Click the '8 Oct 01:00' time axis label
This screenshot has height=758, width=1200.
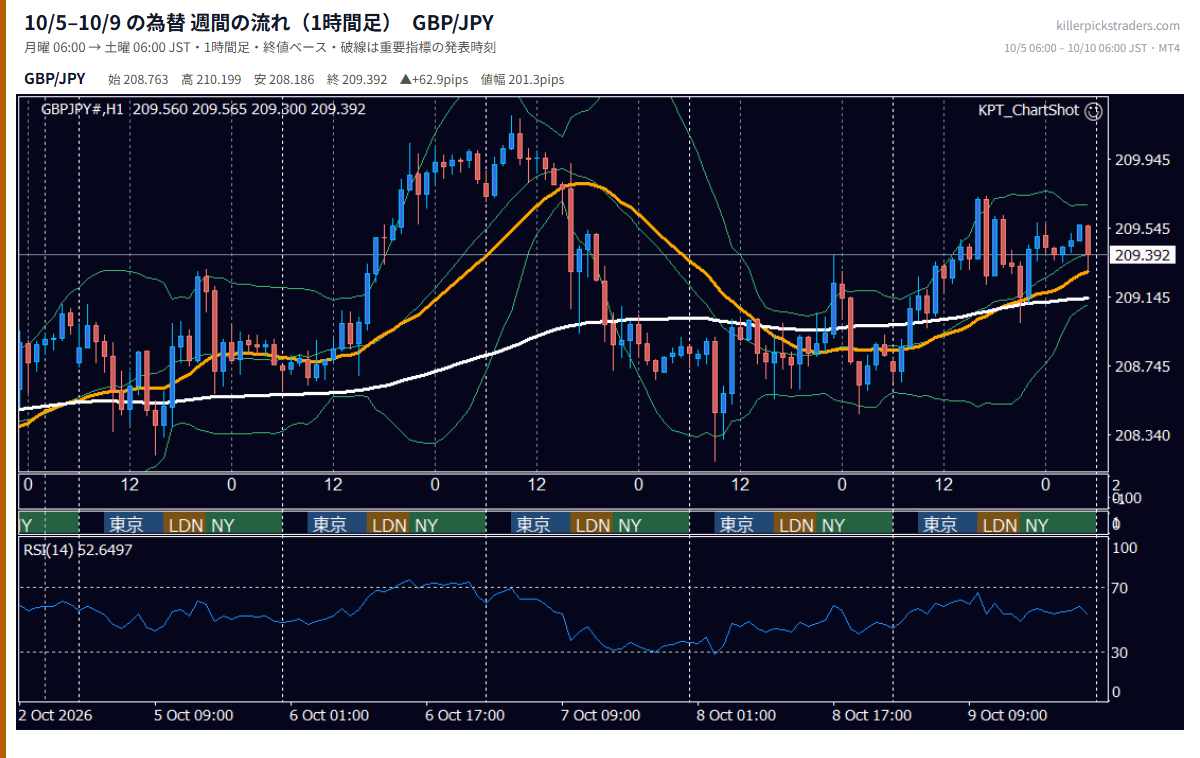pos(736,715)
